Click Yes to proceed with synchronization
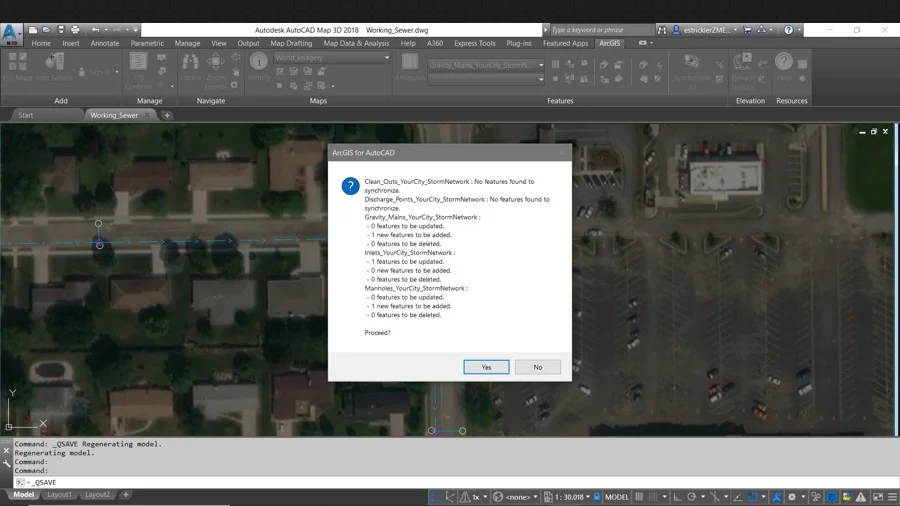The width and height of the screenshot is (900, 506). [486, 367]
